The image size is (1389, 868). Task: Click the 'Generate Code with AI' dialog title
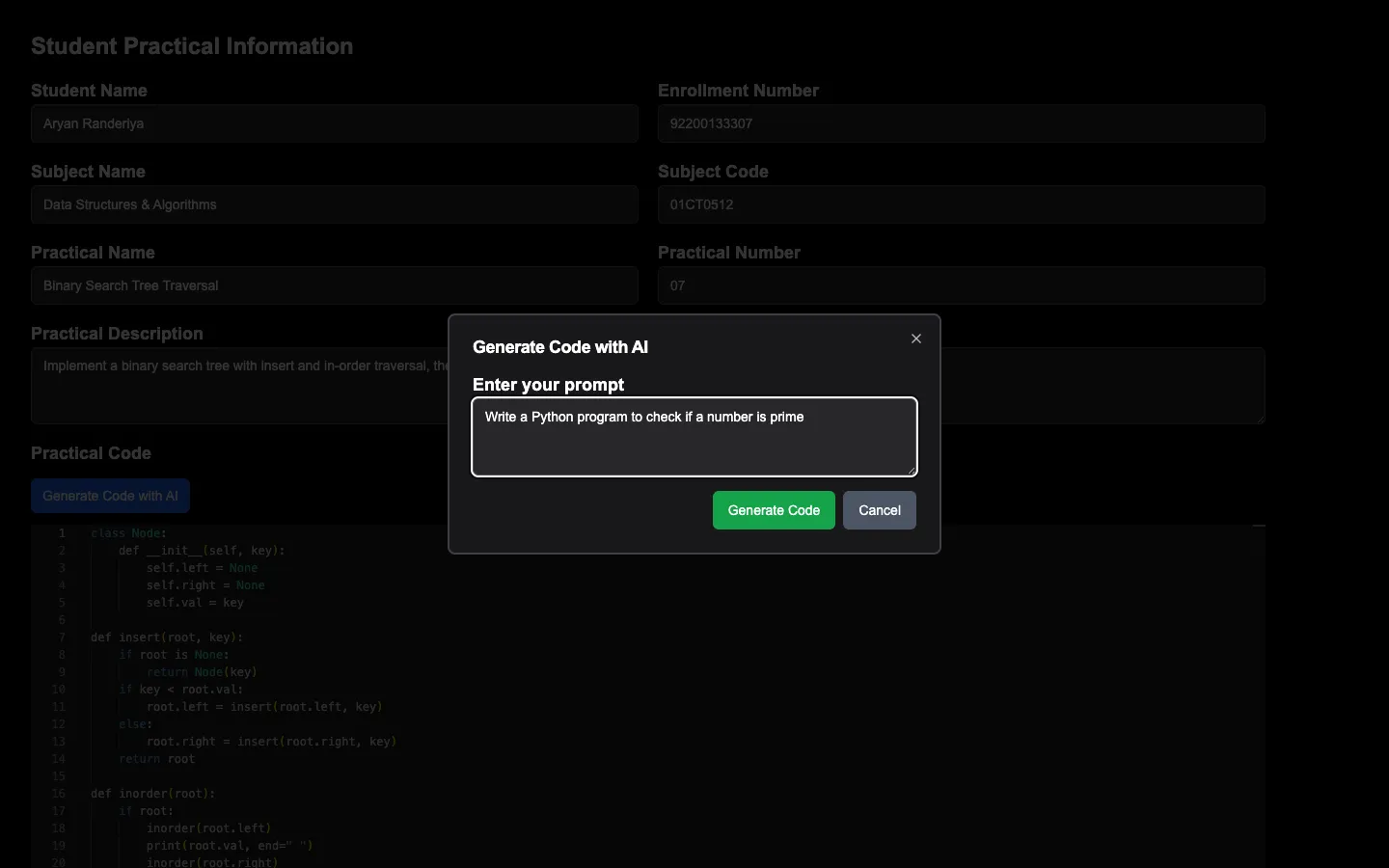pos(560,347)
